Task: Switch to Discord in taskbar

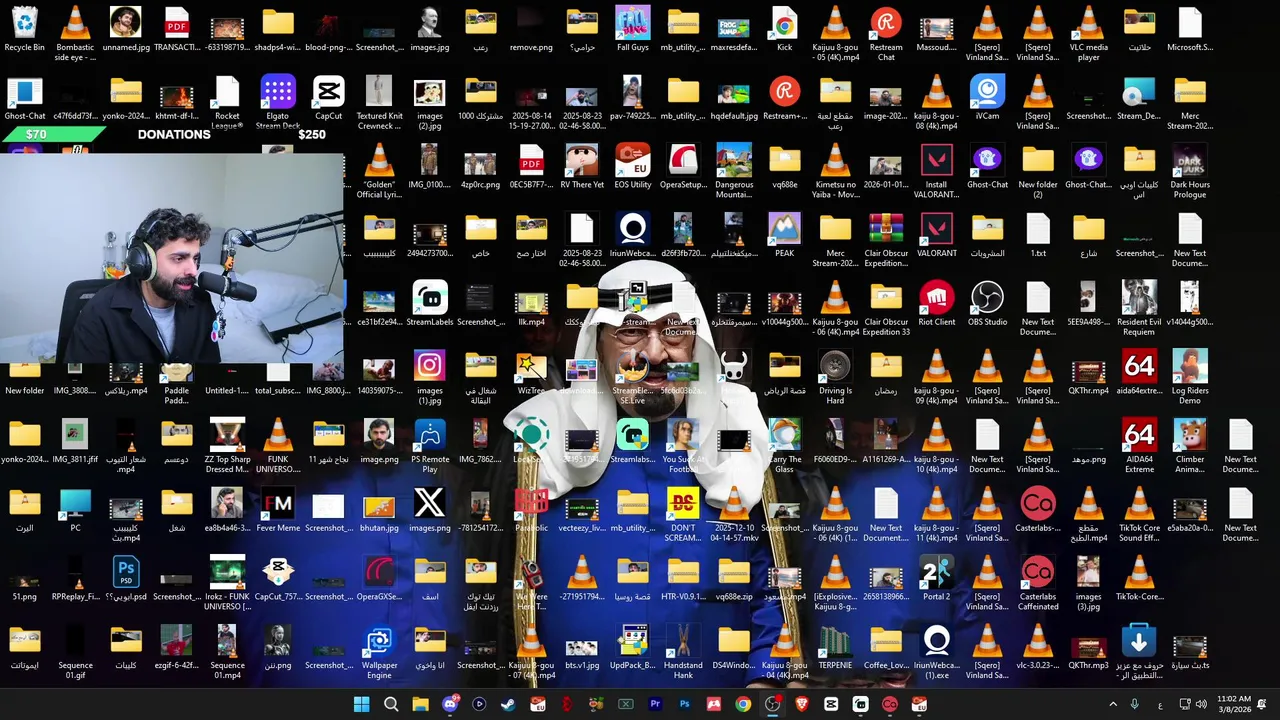Action: 450,704
